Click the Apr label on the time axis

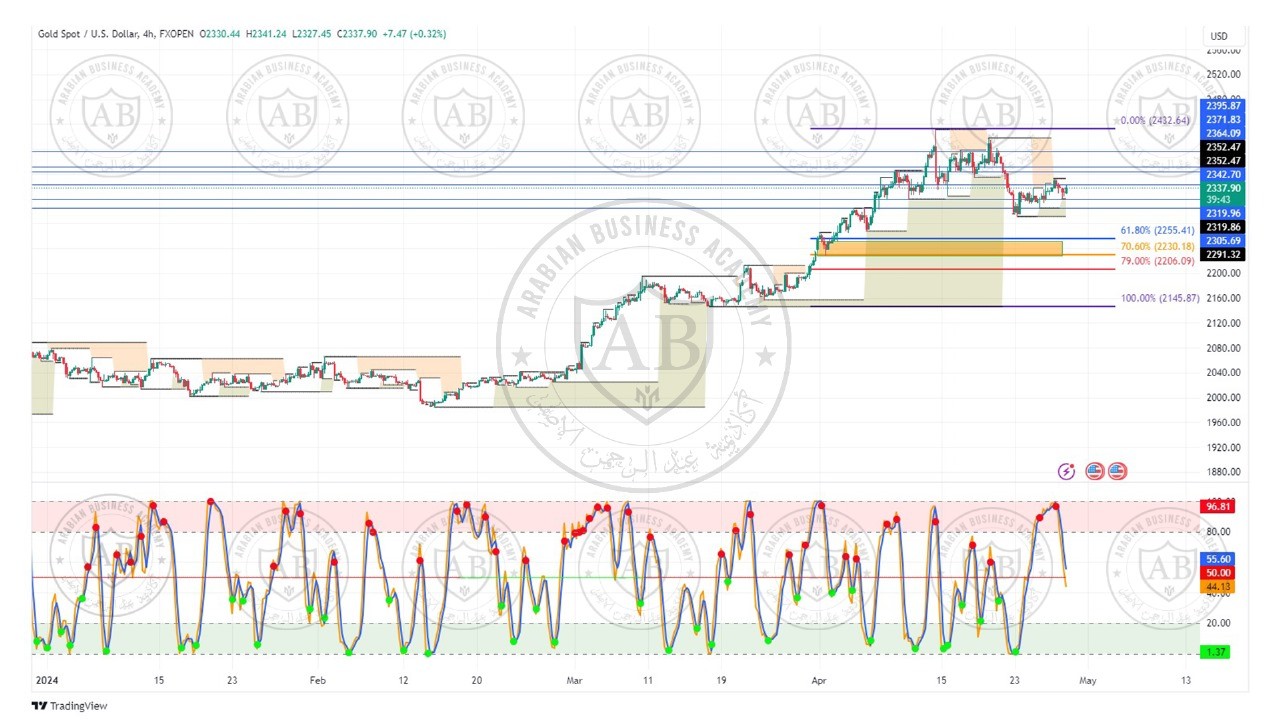click(x=817, y=680)
